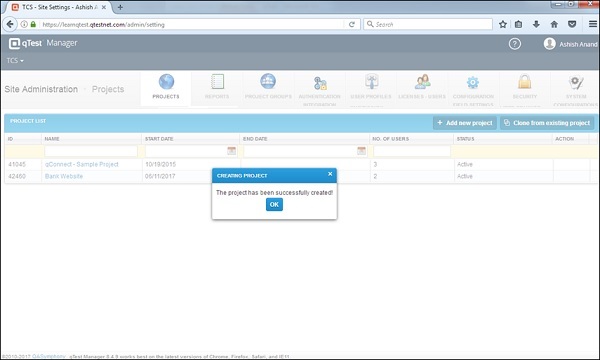Click the help question mark icon
Screen dimensions: 600x360
point(515,44)
